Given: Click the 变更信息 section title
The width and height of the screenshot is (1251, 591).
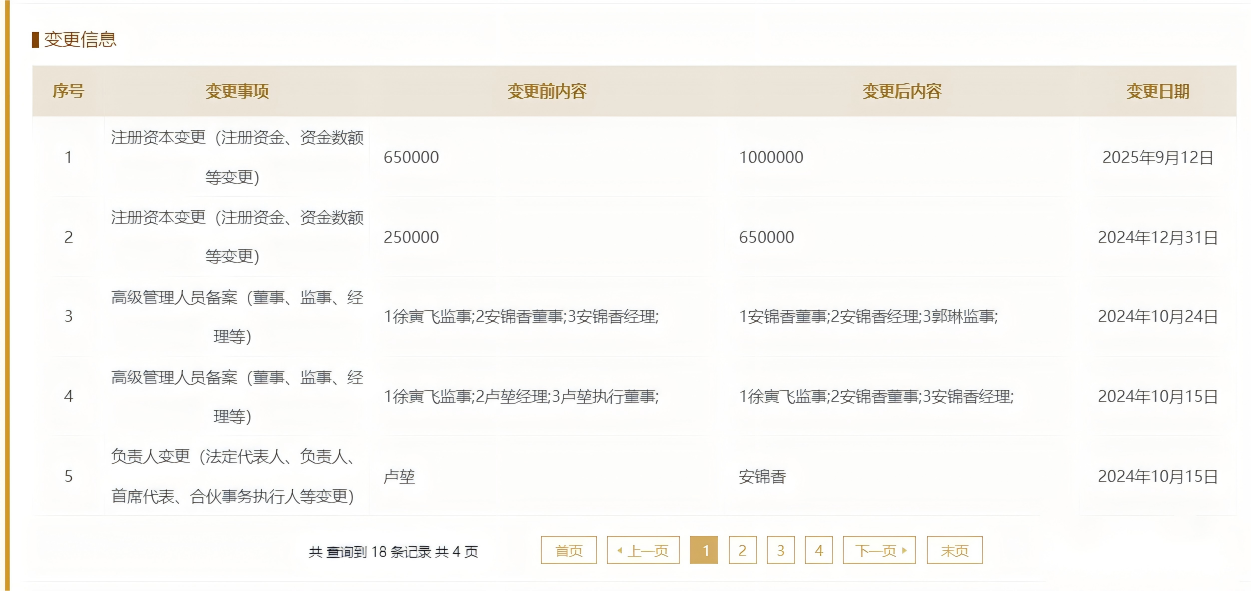Looking at the screenshot, I should point(80,40).
